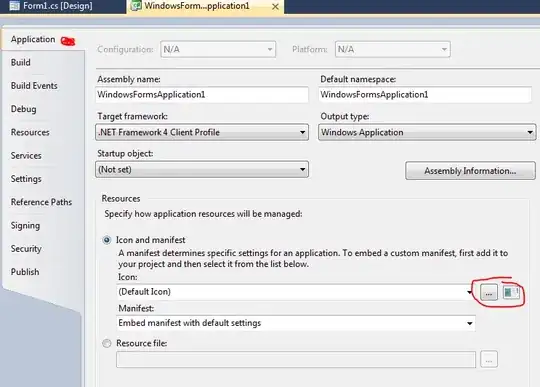Click the Form1.cs Design tab icon
The height and width of the screenshot is (387, 540).
[14, 6]
